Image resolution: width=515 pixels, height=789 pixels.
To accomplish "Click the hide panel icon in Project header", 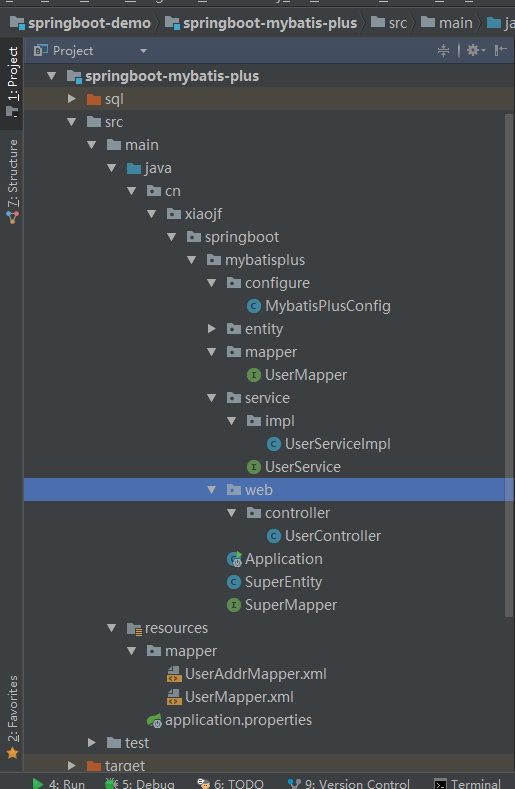I will point(500,50).
